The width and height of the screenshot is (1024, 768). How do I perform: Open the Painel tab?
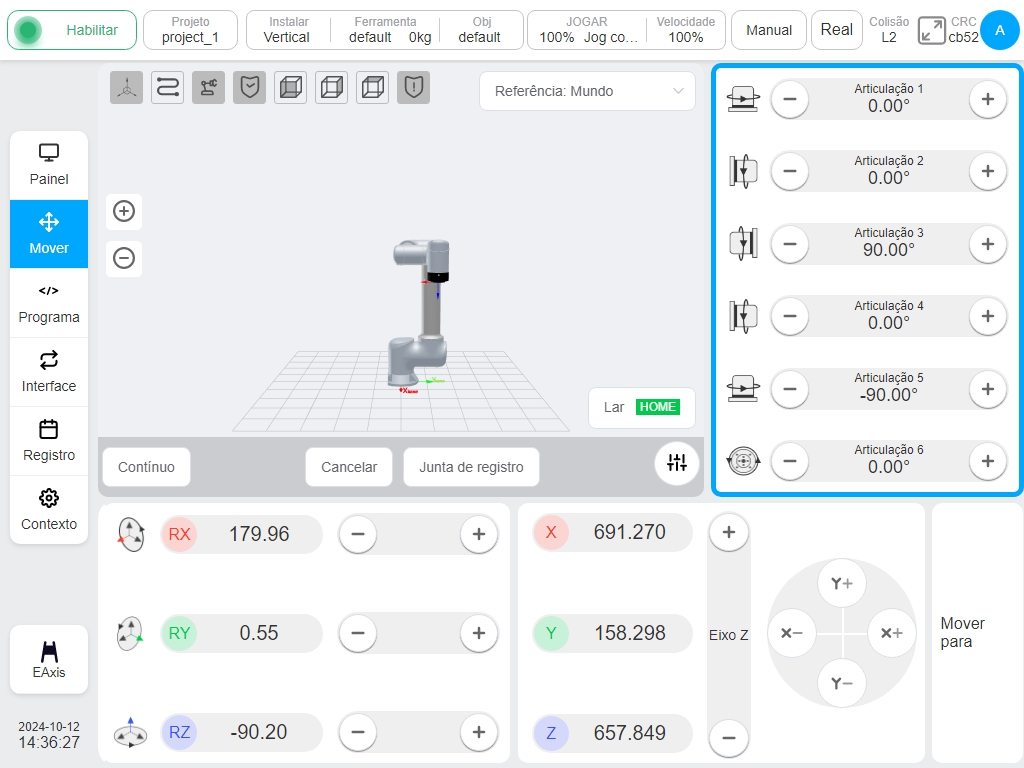[49, 165]
